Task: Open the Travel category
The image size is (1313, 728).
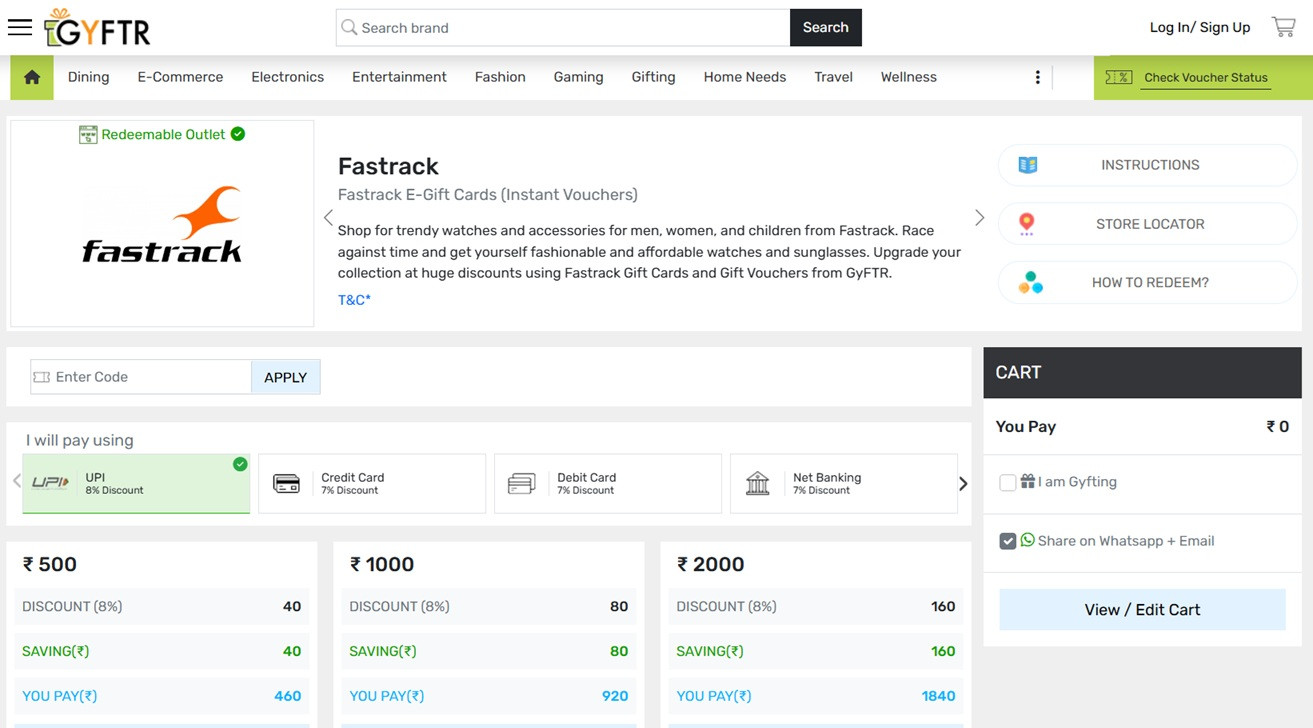Action: [x=833, y=77]
